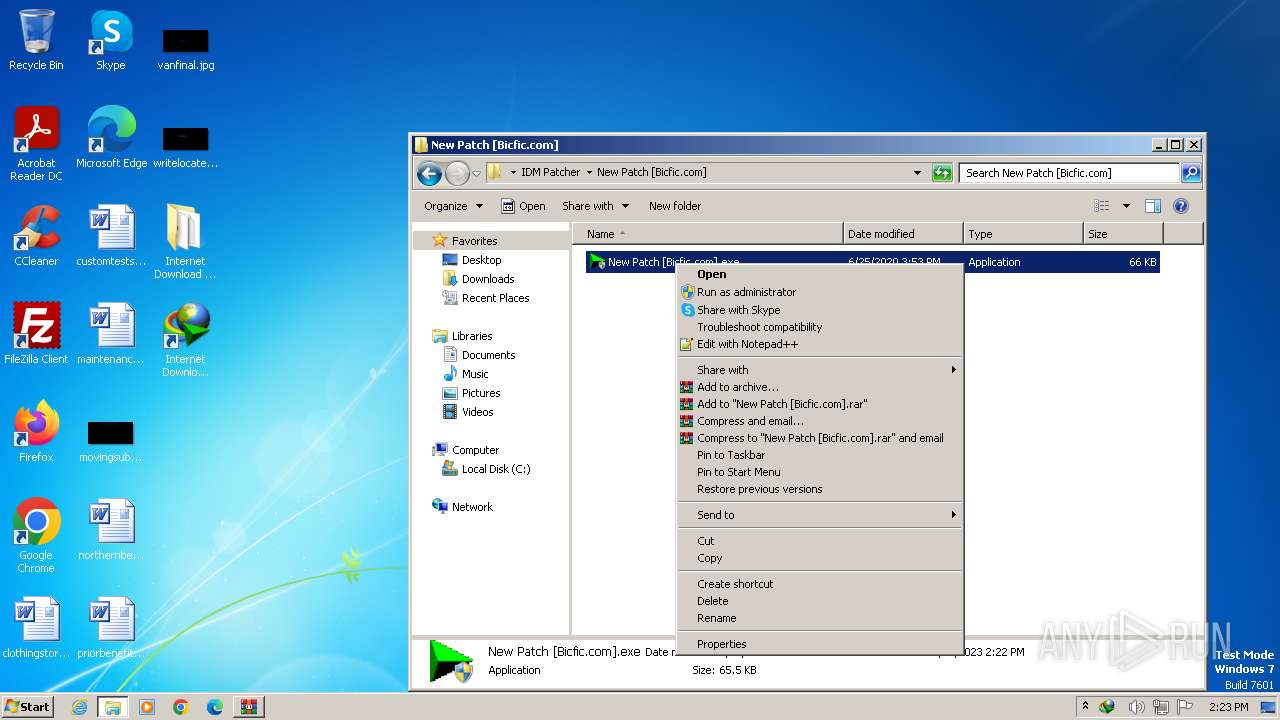Open the Firefox desktop shortcut
Screen dimensions: 1280x720
pos(36,432)
